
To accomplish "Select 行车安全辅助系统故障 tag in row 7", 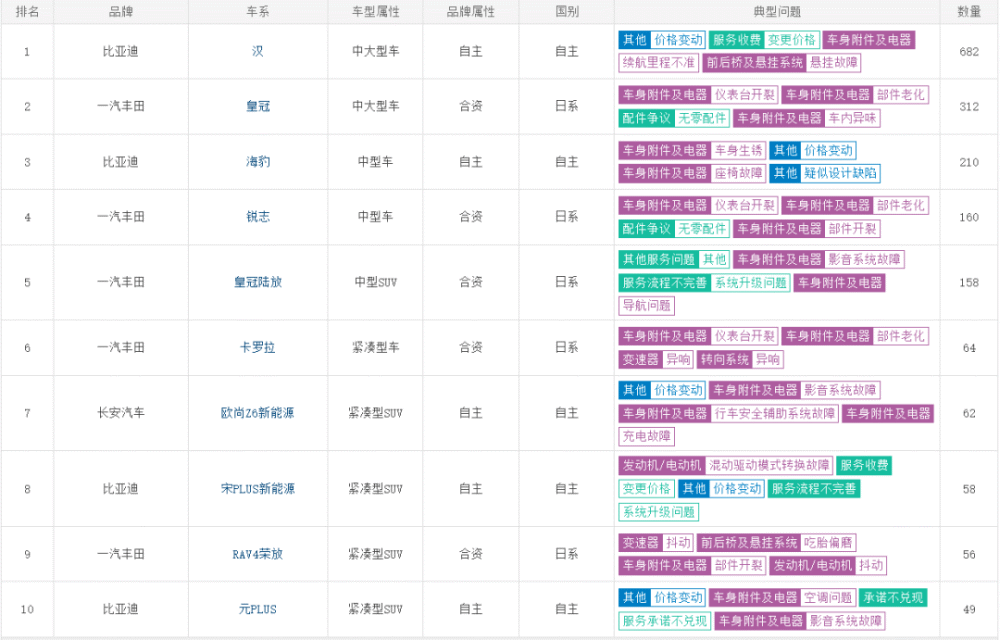I will point(774,413).
